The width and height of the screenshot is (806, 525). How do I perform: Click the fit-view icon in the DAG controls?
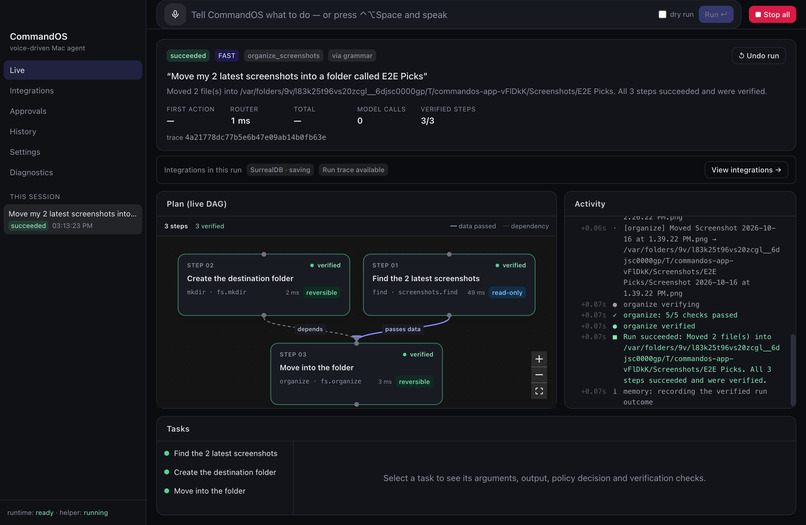point(539,391)
